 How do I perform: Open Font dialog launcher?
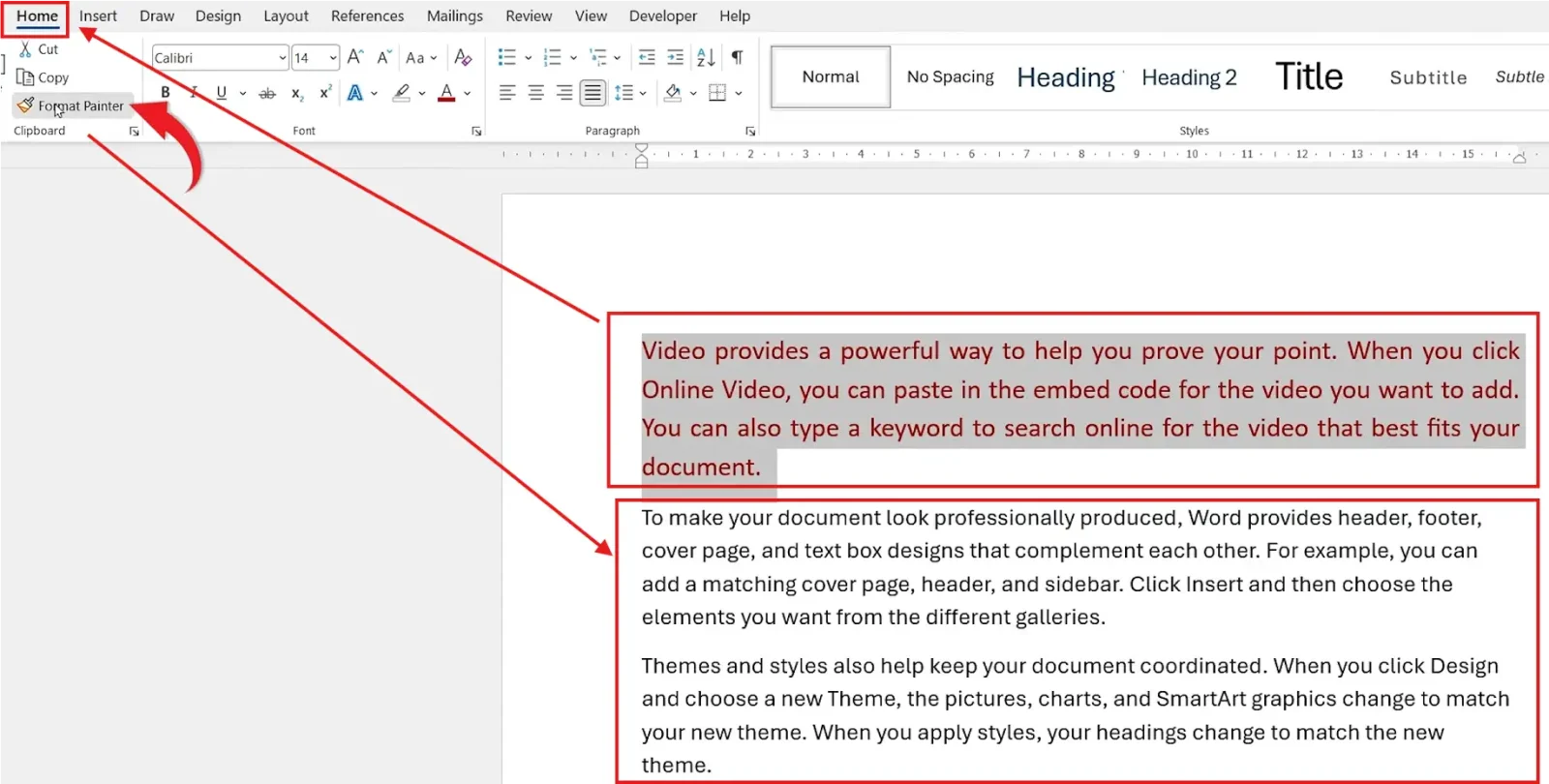[x=476, y=131]
